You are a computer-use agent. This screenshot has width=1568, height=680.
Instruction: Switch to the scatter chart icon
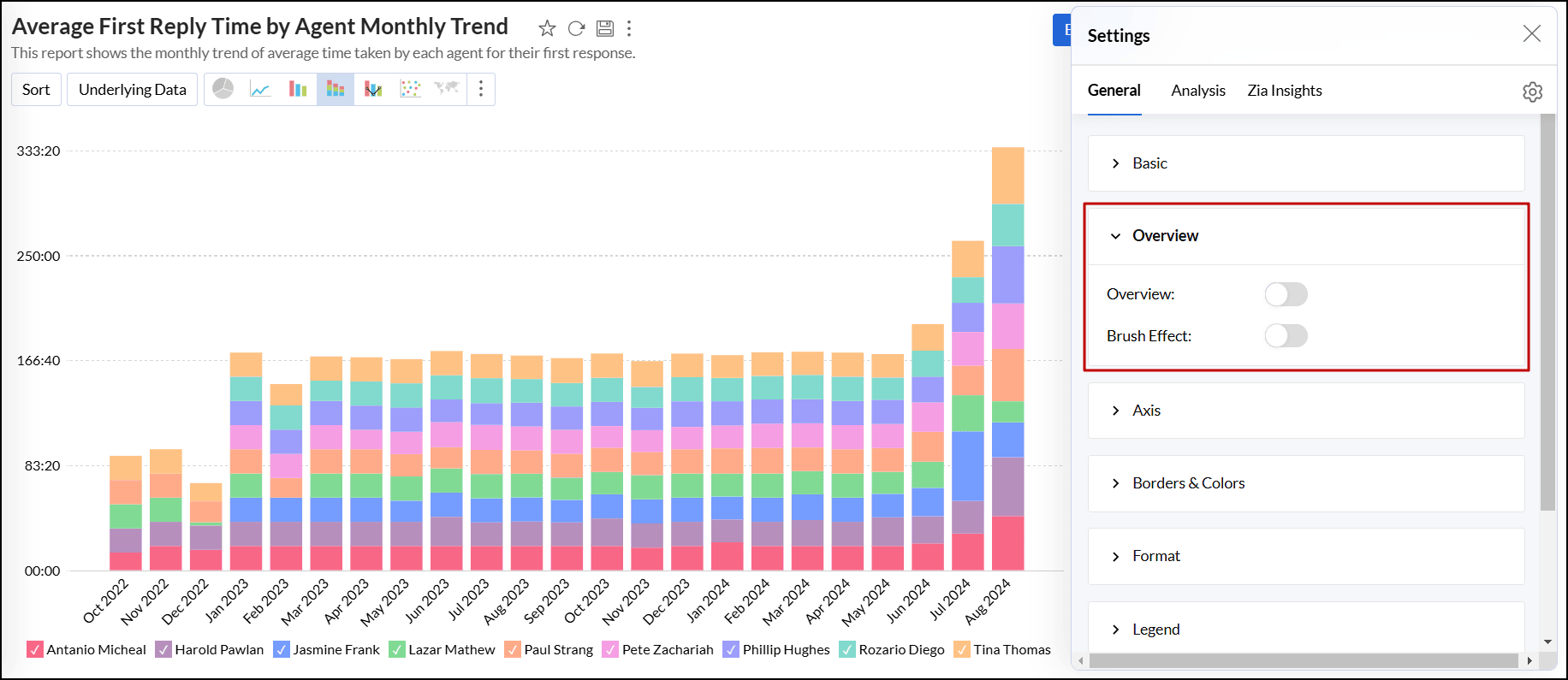[411, 89]
